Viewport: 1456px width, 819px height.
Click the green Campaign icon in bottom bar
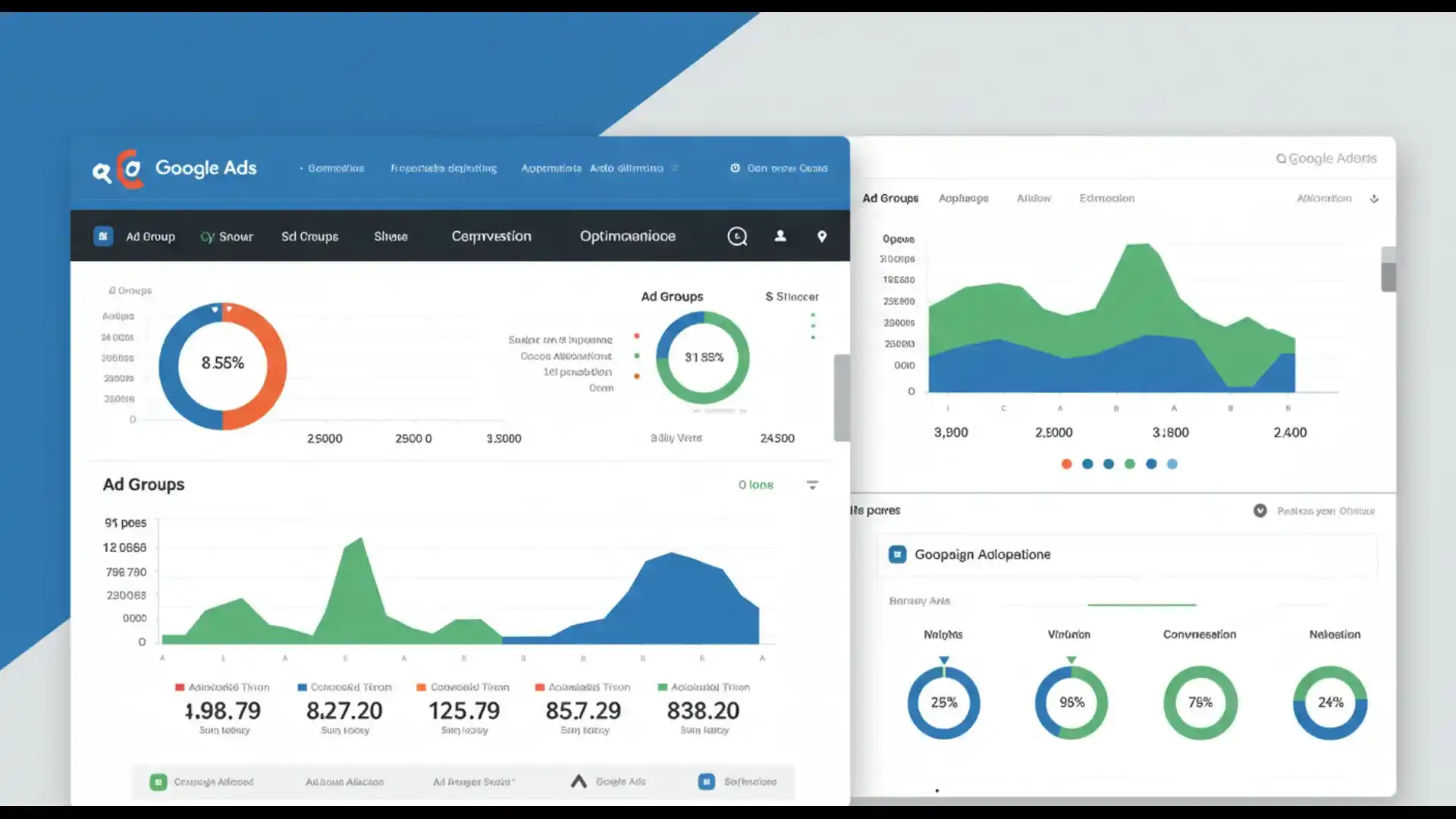(x=158, y=781)
